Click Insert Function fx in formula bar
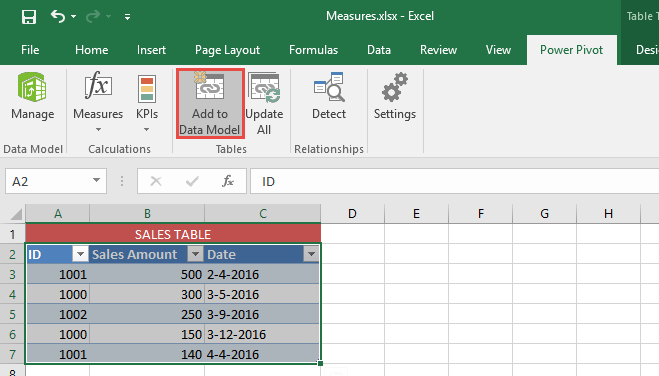The image size is (659, 376). point(228,181)
